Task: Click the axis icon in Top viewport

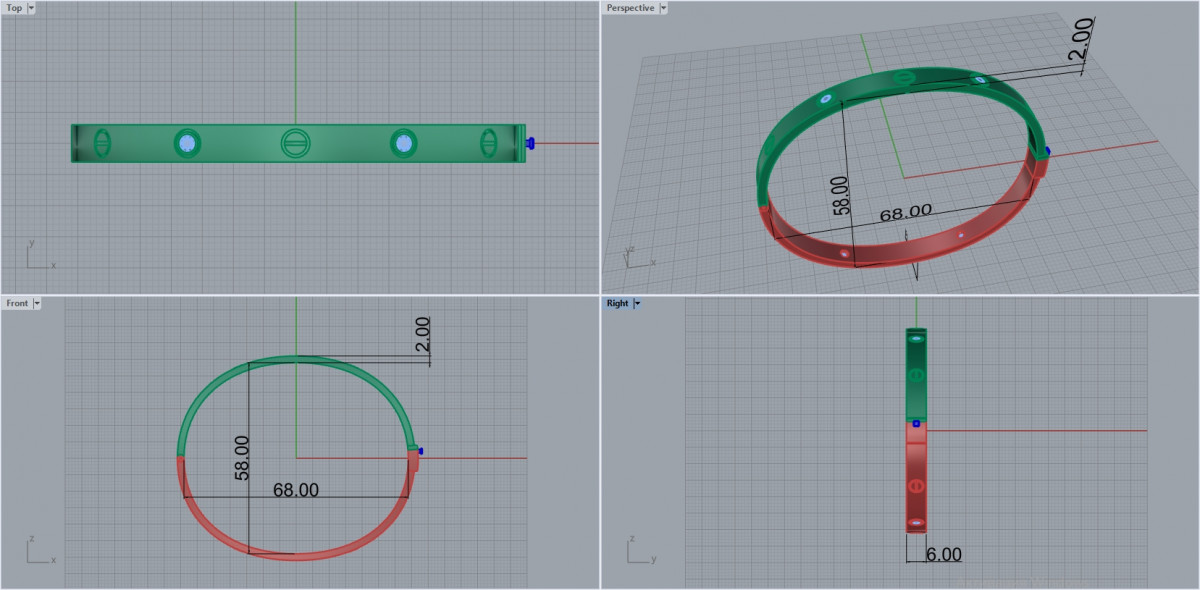Action: pos(39,256)
